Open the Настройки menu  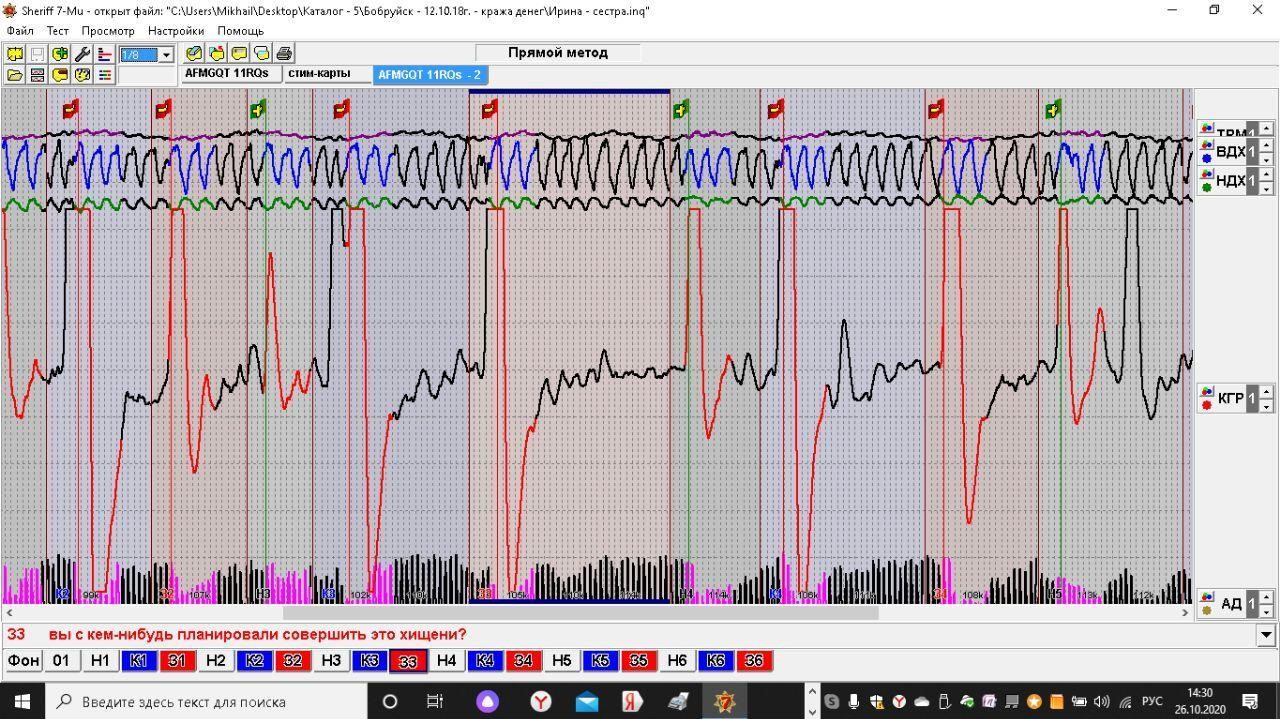[176, 31]
